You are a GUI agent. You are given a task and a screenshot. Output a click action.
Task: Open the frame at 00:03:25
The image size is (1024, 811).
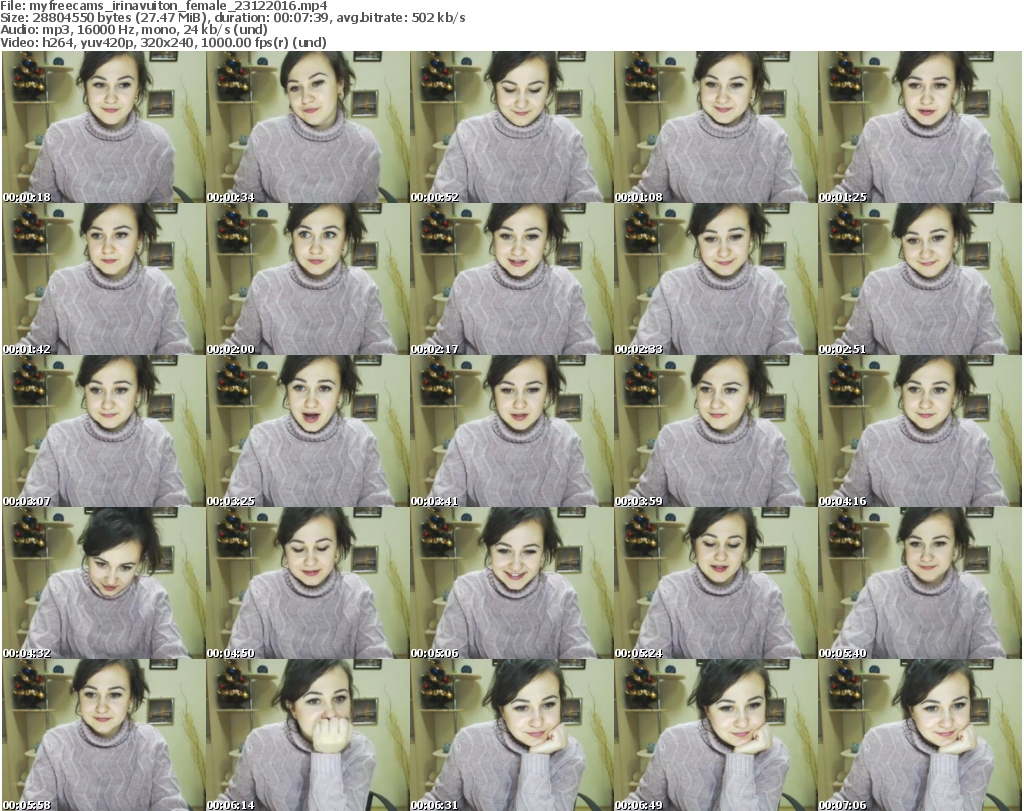tap(307, 431)
